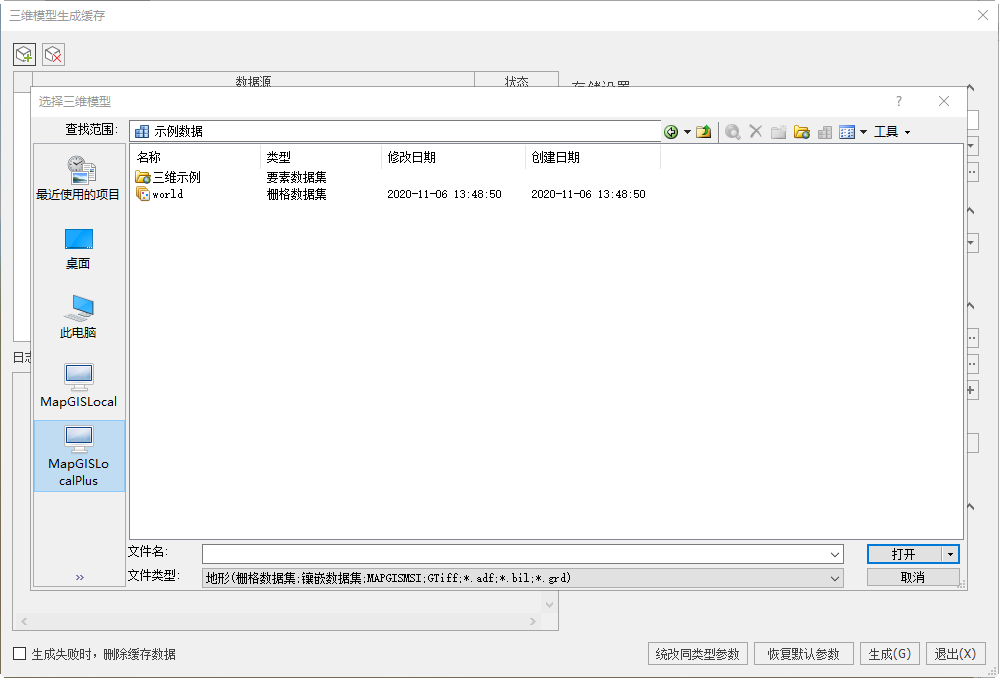Image resolution: width=999 pixels, height=678 pixels.
Task: Click the add 3D model icon
Action: 24,54
